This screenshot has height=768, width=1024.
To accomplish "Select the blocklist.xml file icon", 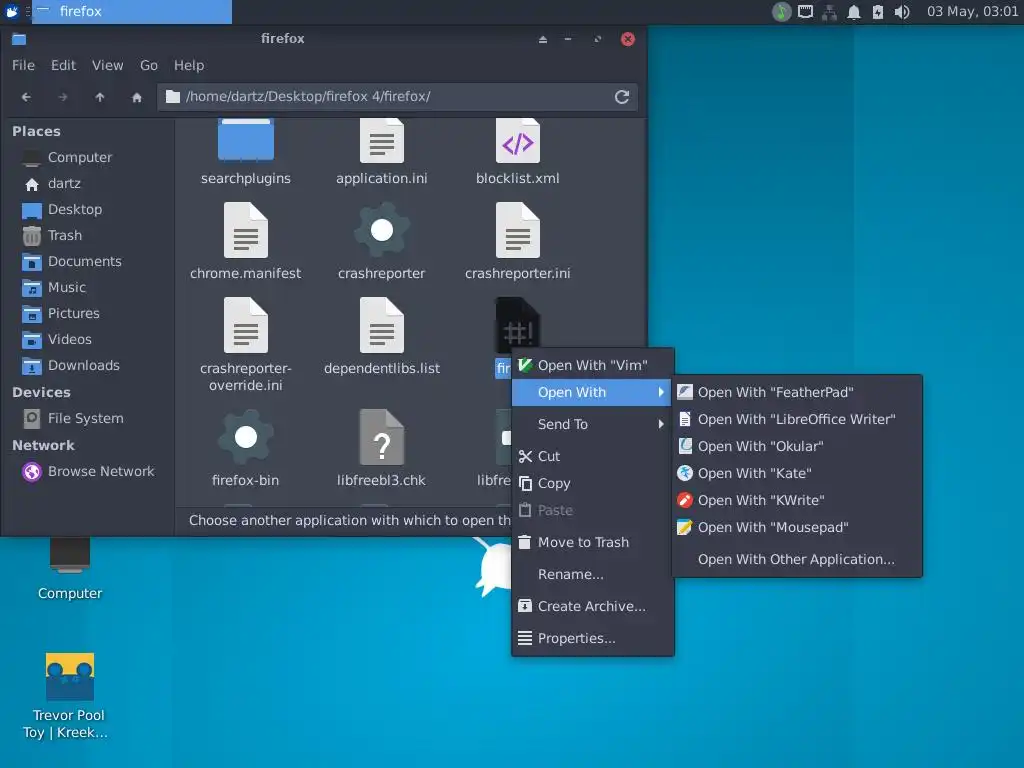I will [517, 140].
